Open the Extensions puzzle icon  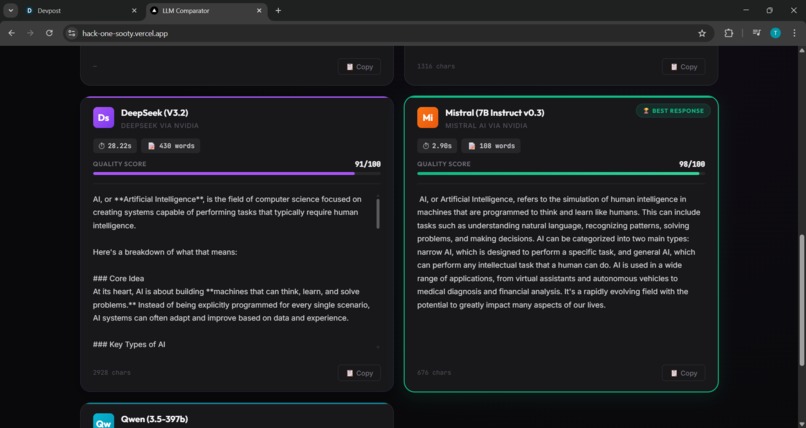pyautogui.click(x=728, y=33)
